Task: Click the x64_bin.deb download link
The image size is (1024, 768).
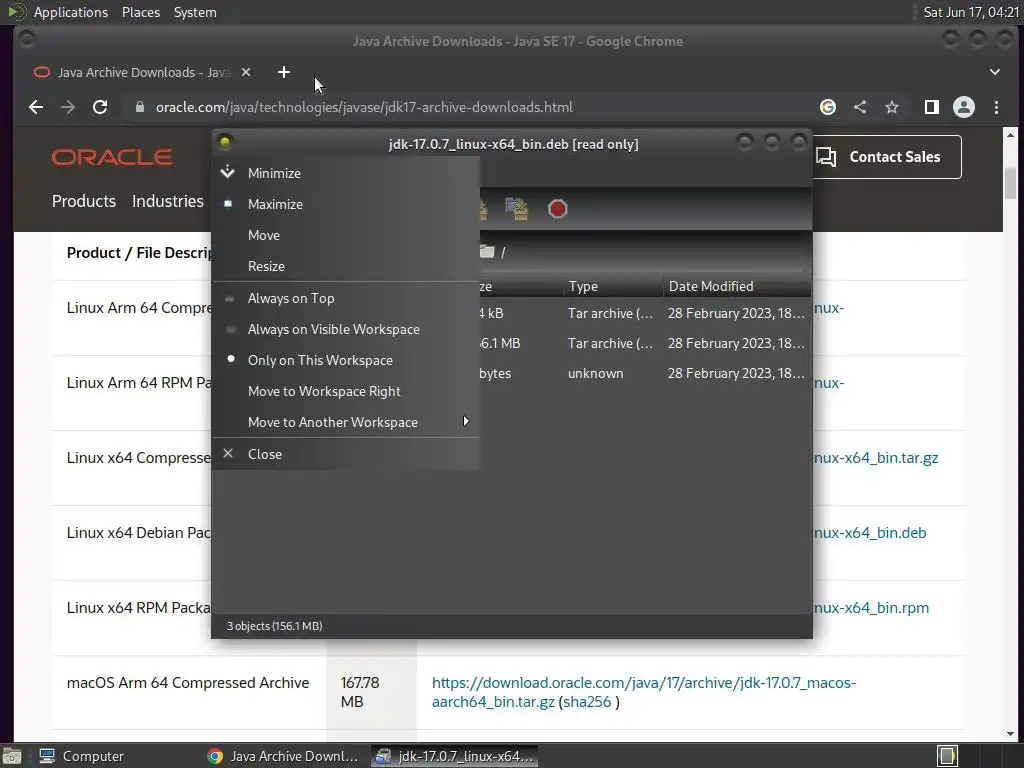Action: tap(871, 533)
